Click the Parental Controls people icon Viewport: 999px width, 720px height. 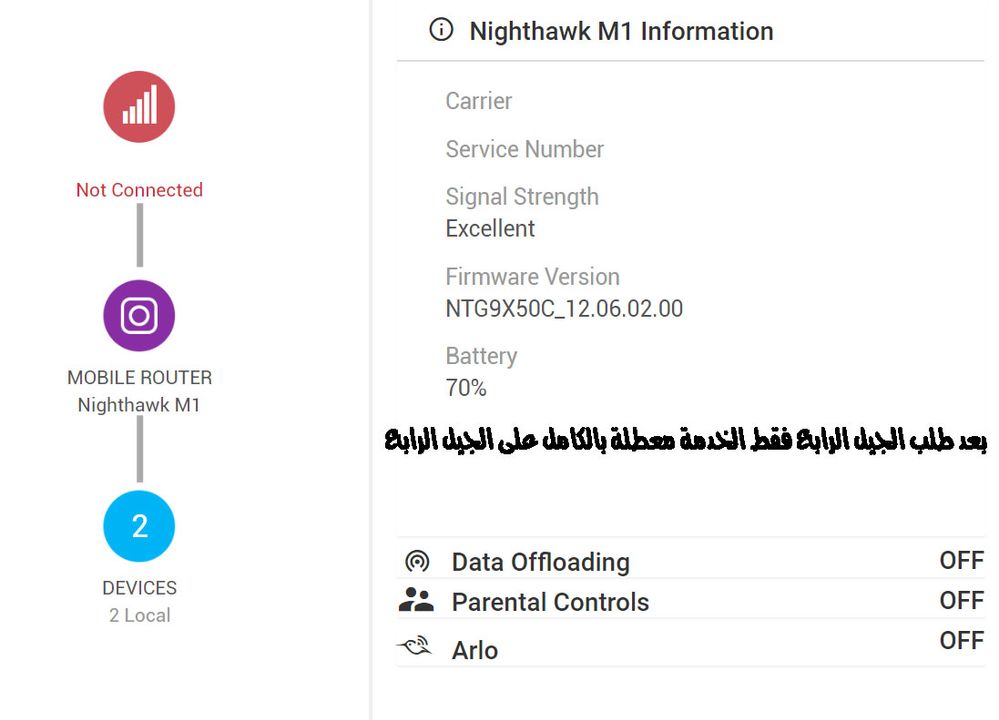point(416,601)
